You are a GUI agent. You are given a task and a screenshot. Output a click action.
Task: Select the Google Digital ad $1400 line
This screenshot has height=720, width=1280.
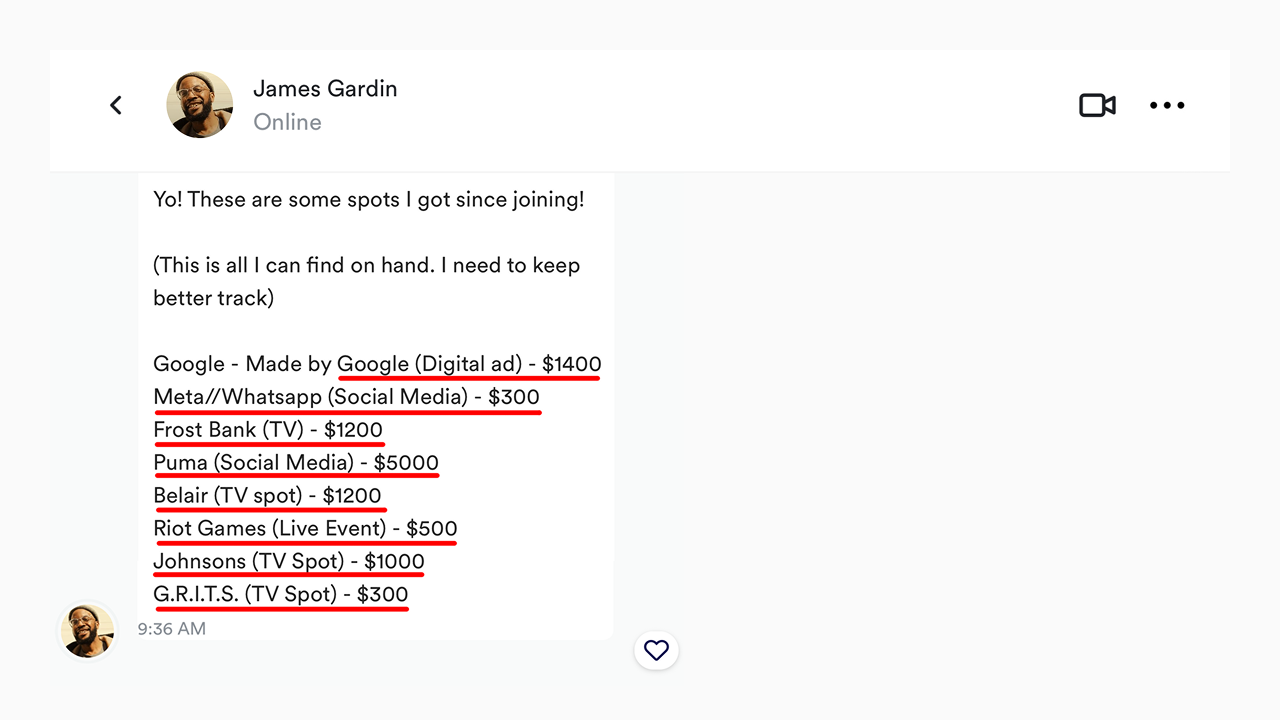[x=377, y=364]
